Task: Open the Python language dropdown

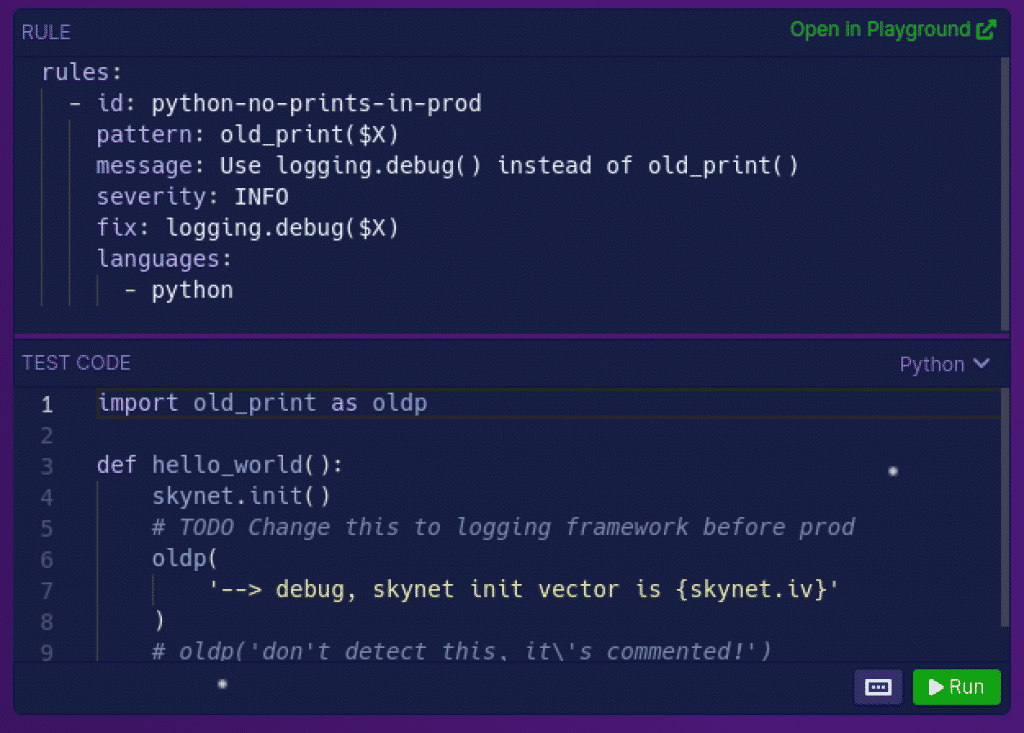Action: tap(944, 364)
